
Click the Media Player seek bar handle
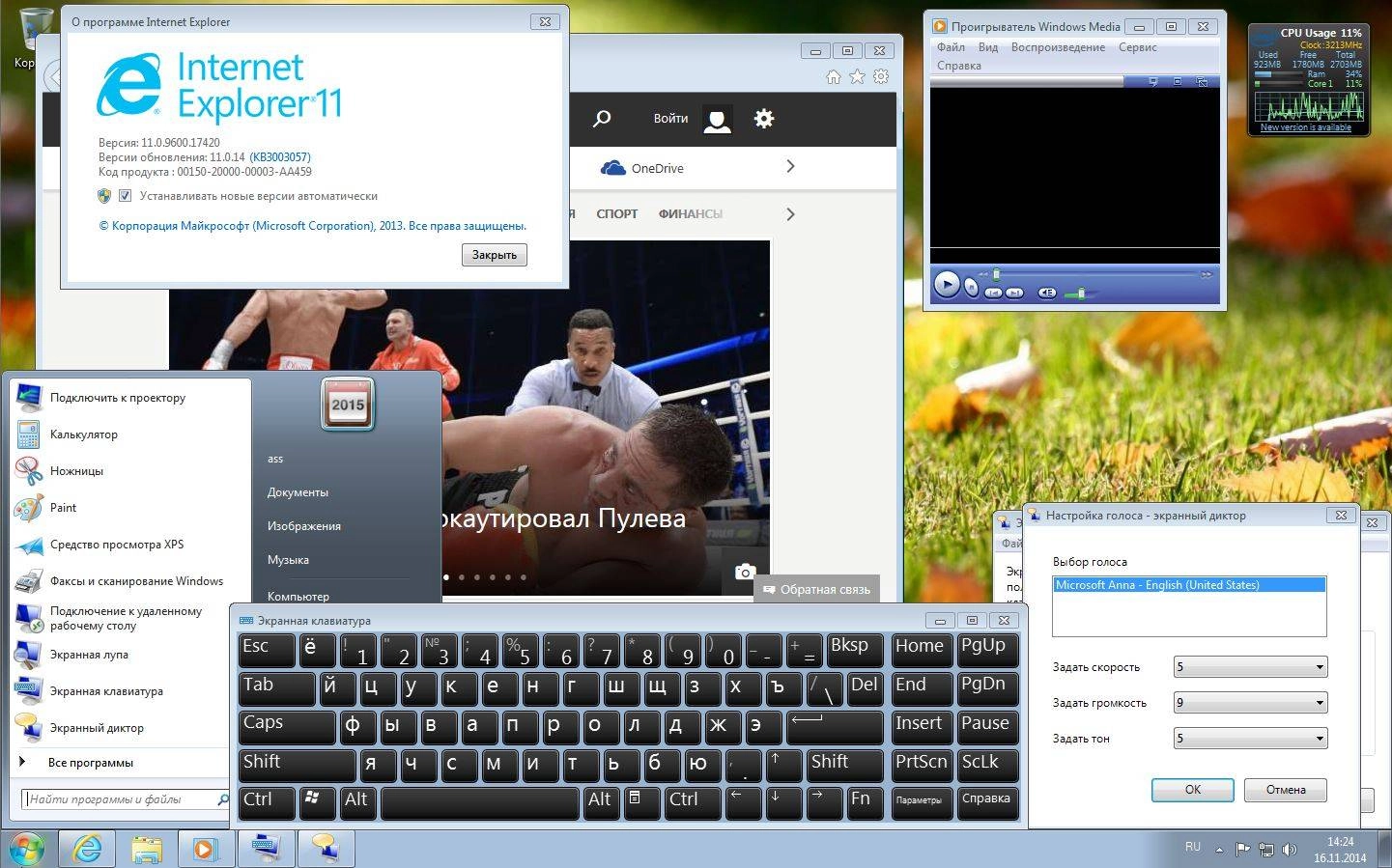(996, 274)
